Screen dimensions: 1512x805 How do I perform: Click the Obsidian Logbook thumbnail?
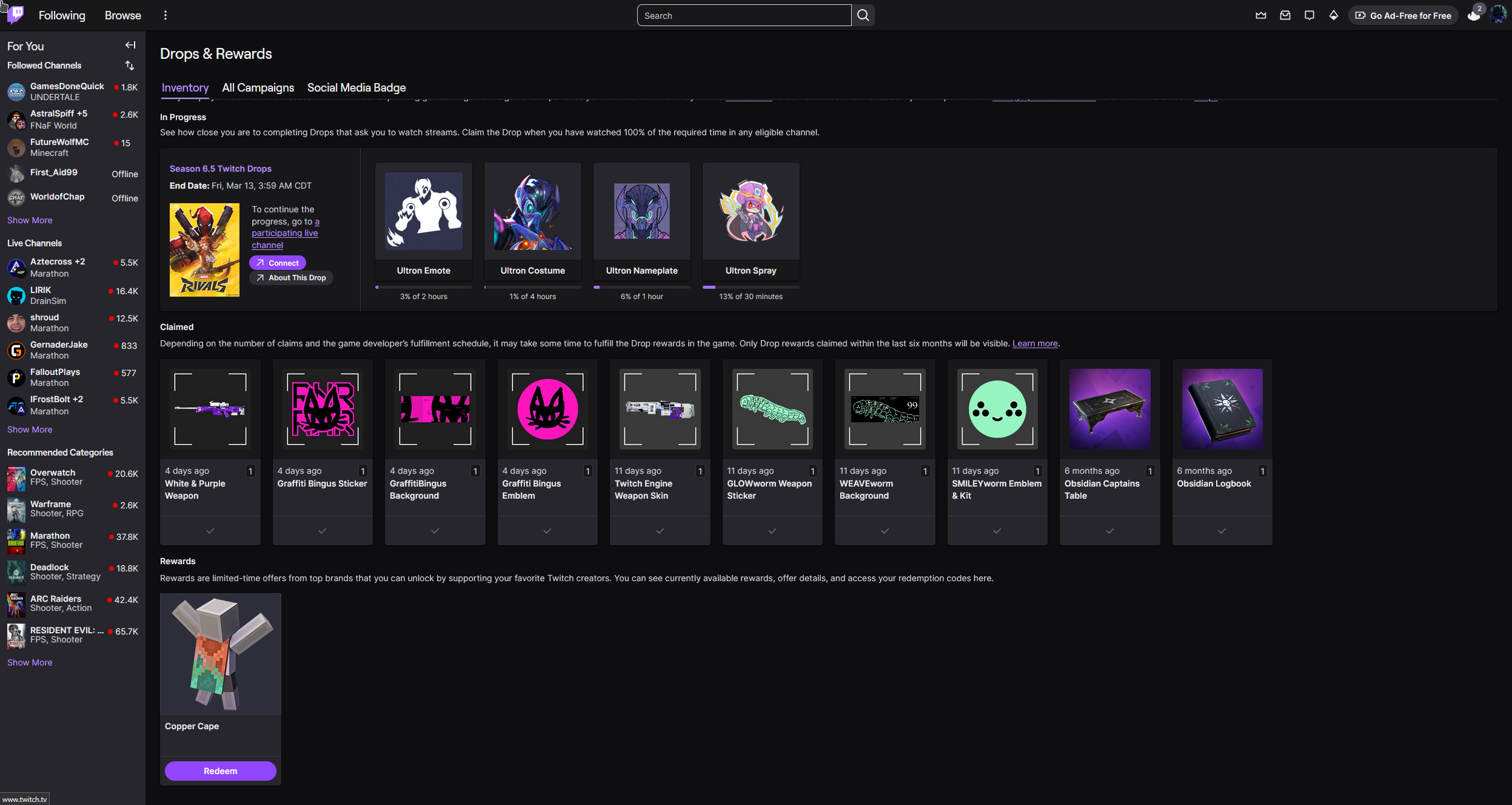1222,409
